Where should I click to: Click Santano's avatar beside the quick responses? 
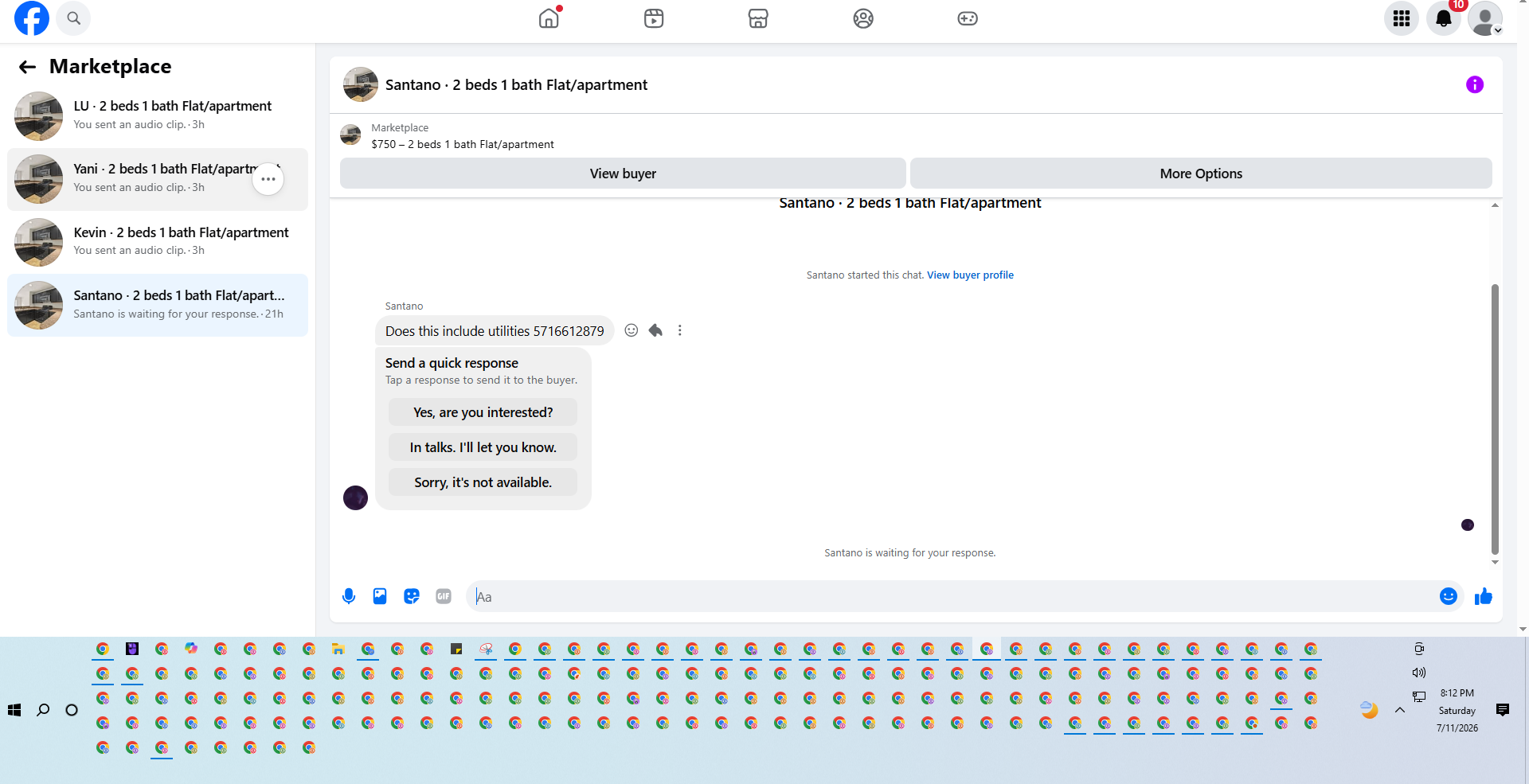coord(355,497)
